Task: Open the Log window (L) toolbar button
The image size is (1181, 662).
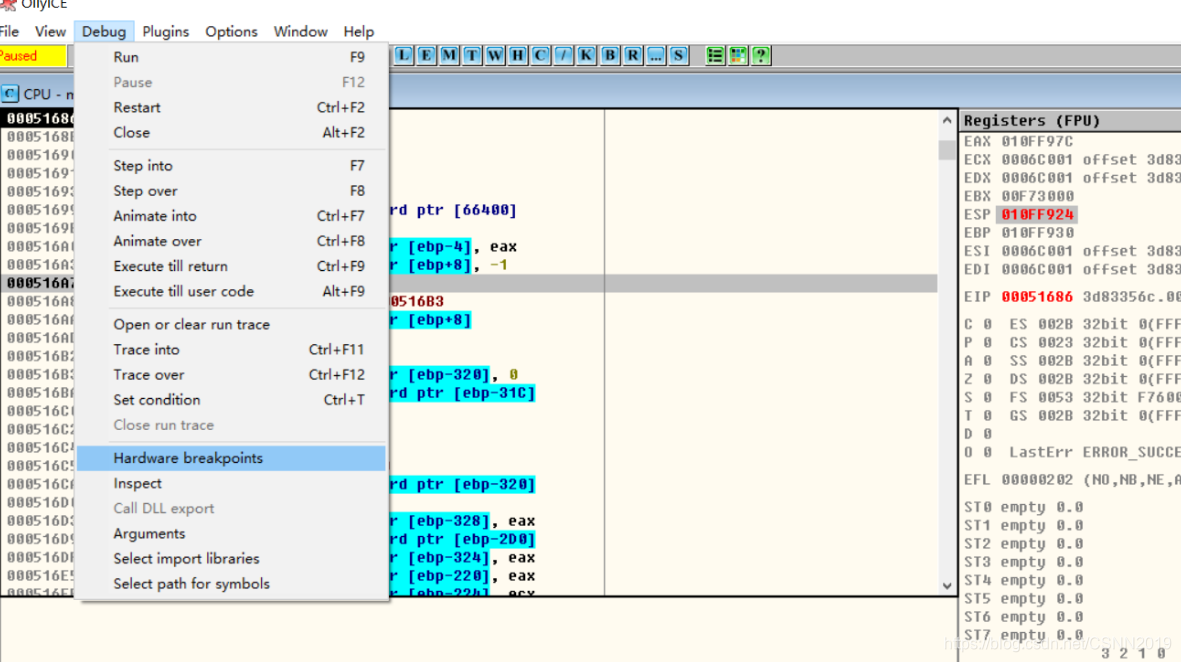Action: click(404, 55)
